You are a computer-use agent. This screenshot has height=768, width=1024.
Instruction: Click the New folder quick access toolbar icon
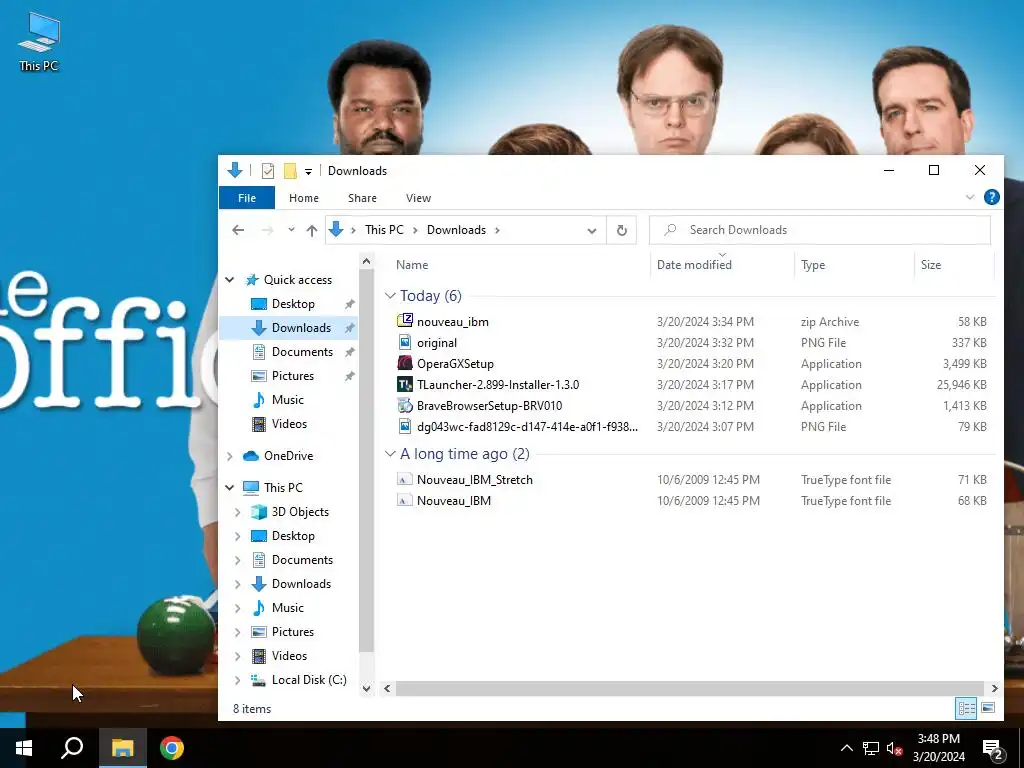pos(290,171)
